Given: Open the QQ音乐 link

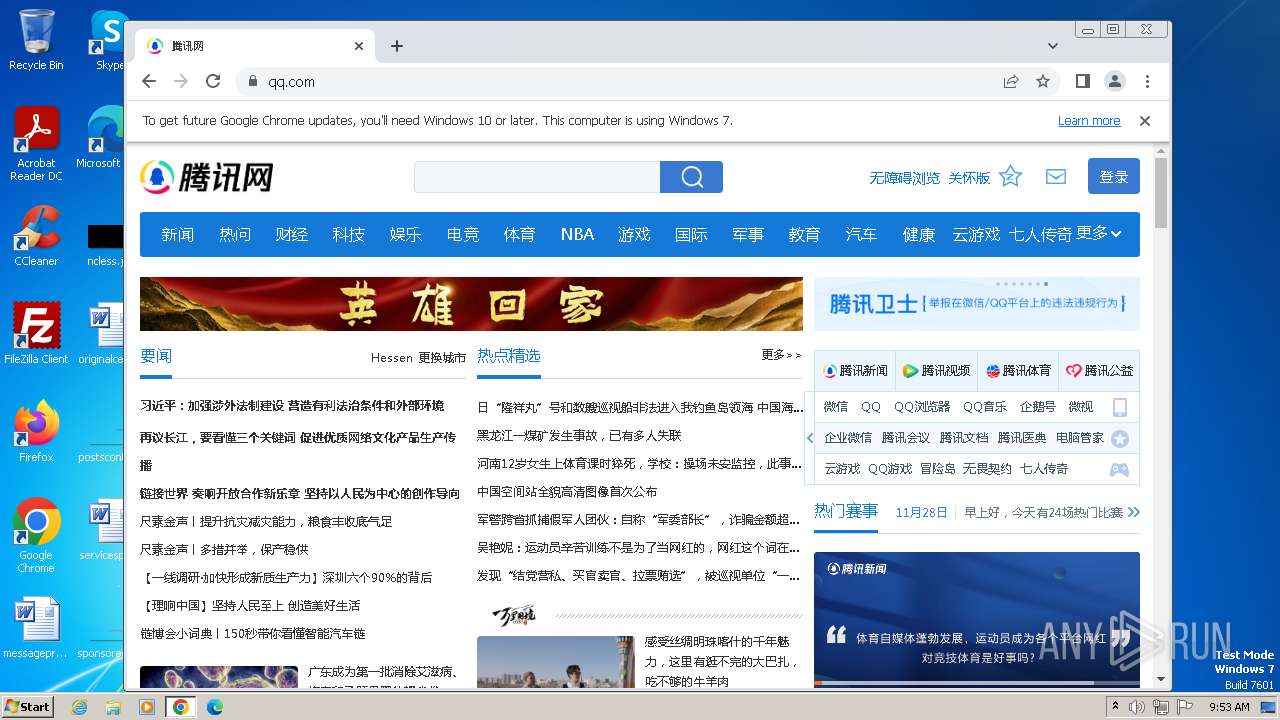Looking at the screenshot, I should tap(985, 407).
